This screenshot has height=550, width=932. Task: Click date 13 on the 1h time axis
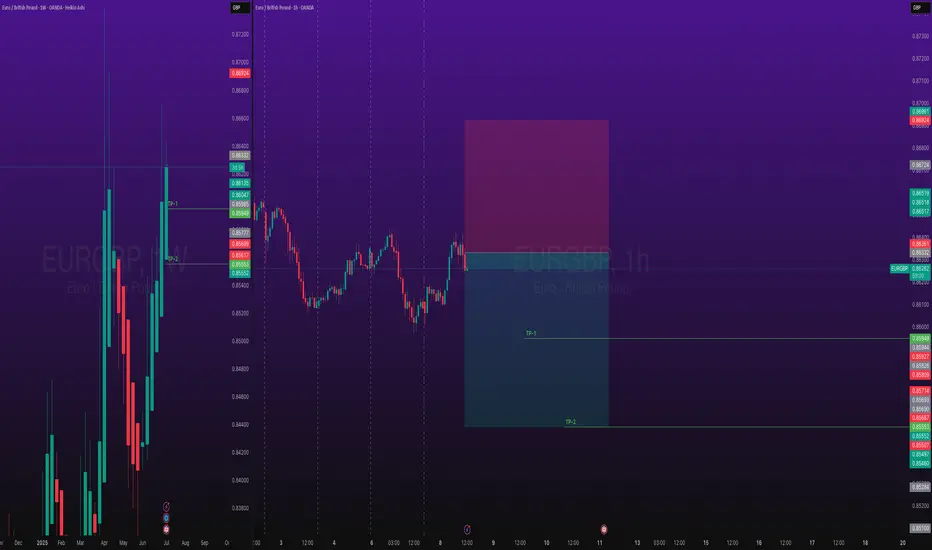click(637, 543)
